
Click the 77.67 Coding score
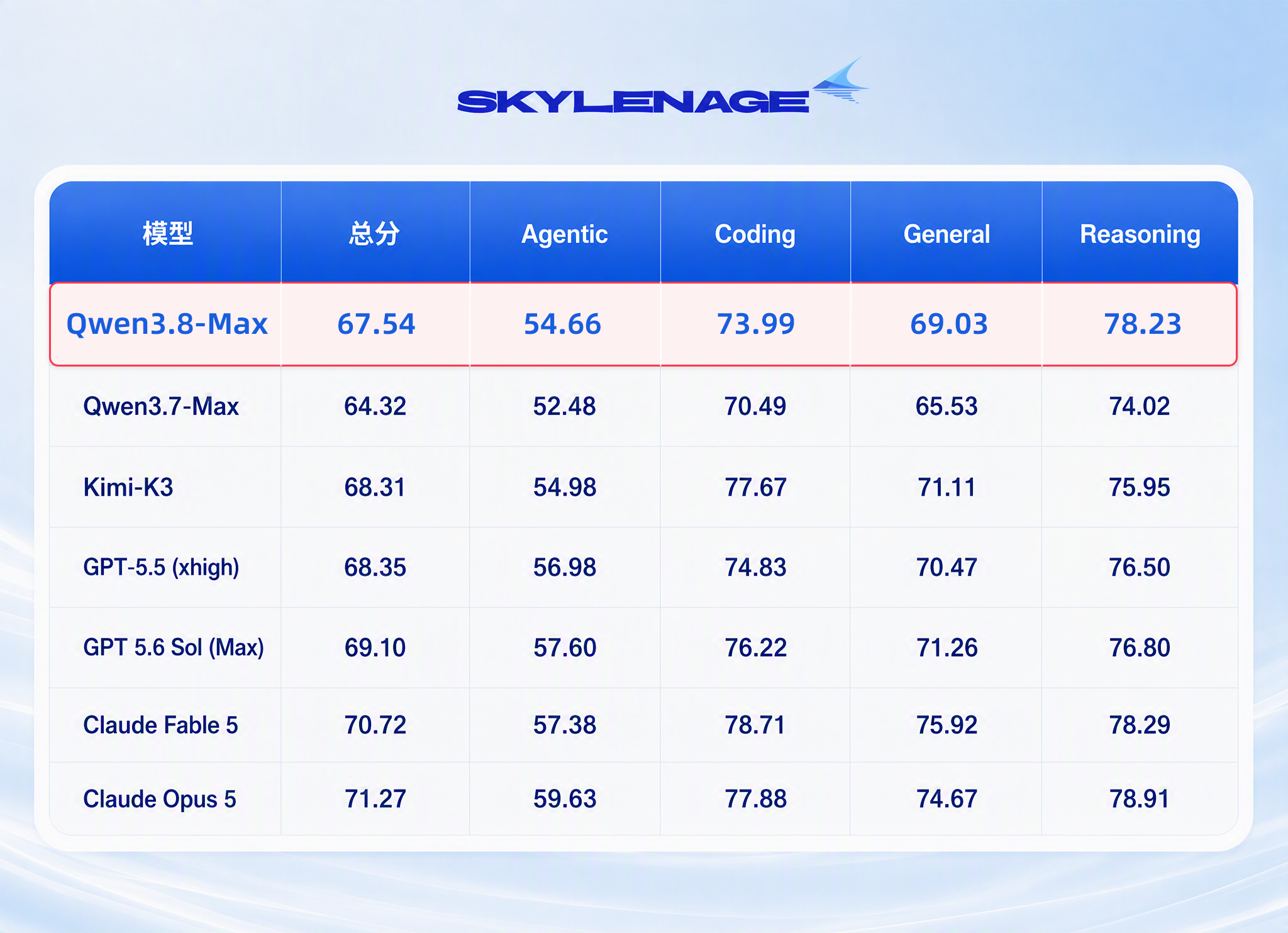pyautogui.click(x=755, y=487)
